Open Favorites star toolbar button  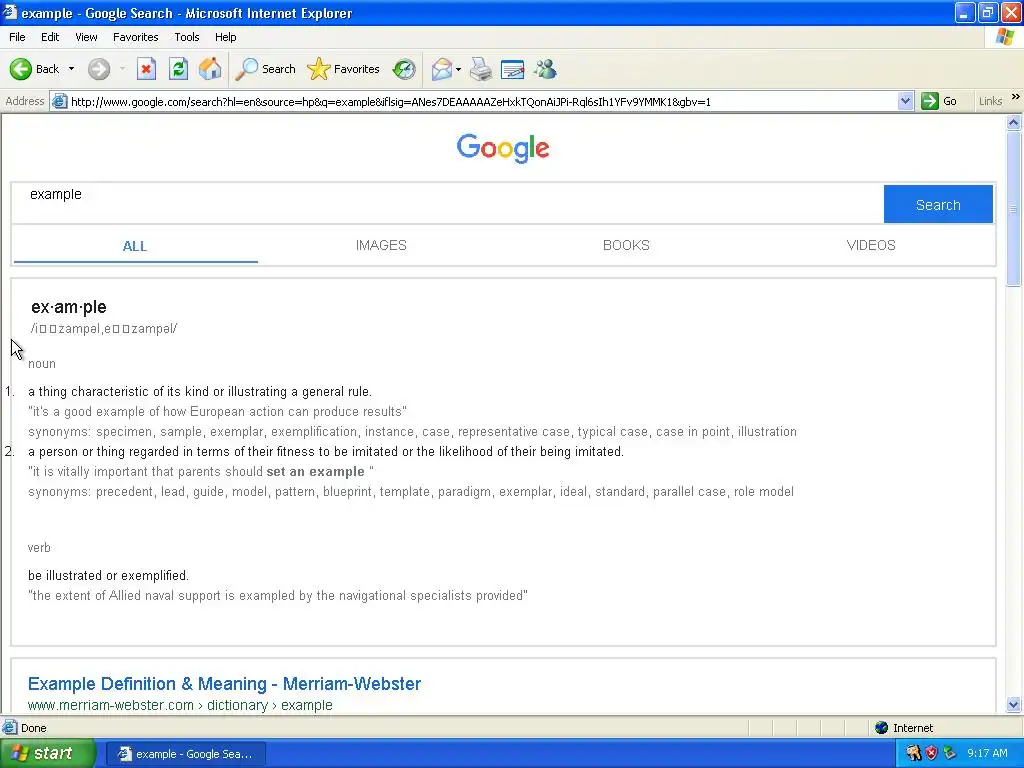click(344, 69)
